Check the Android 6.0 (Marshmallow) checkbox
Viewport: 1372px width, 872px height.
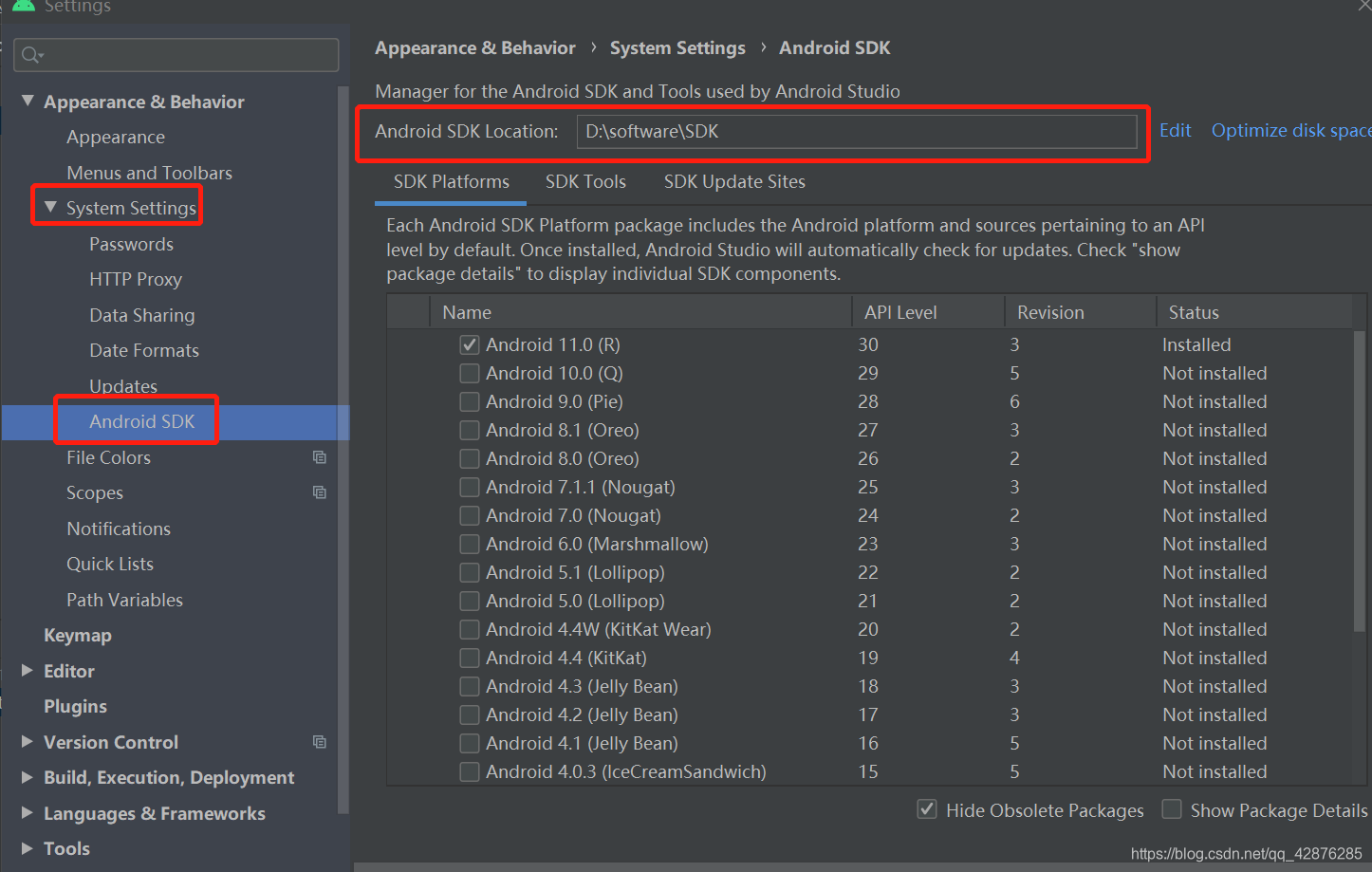[x=470, y=544]
